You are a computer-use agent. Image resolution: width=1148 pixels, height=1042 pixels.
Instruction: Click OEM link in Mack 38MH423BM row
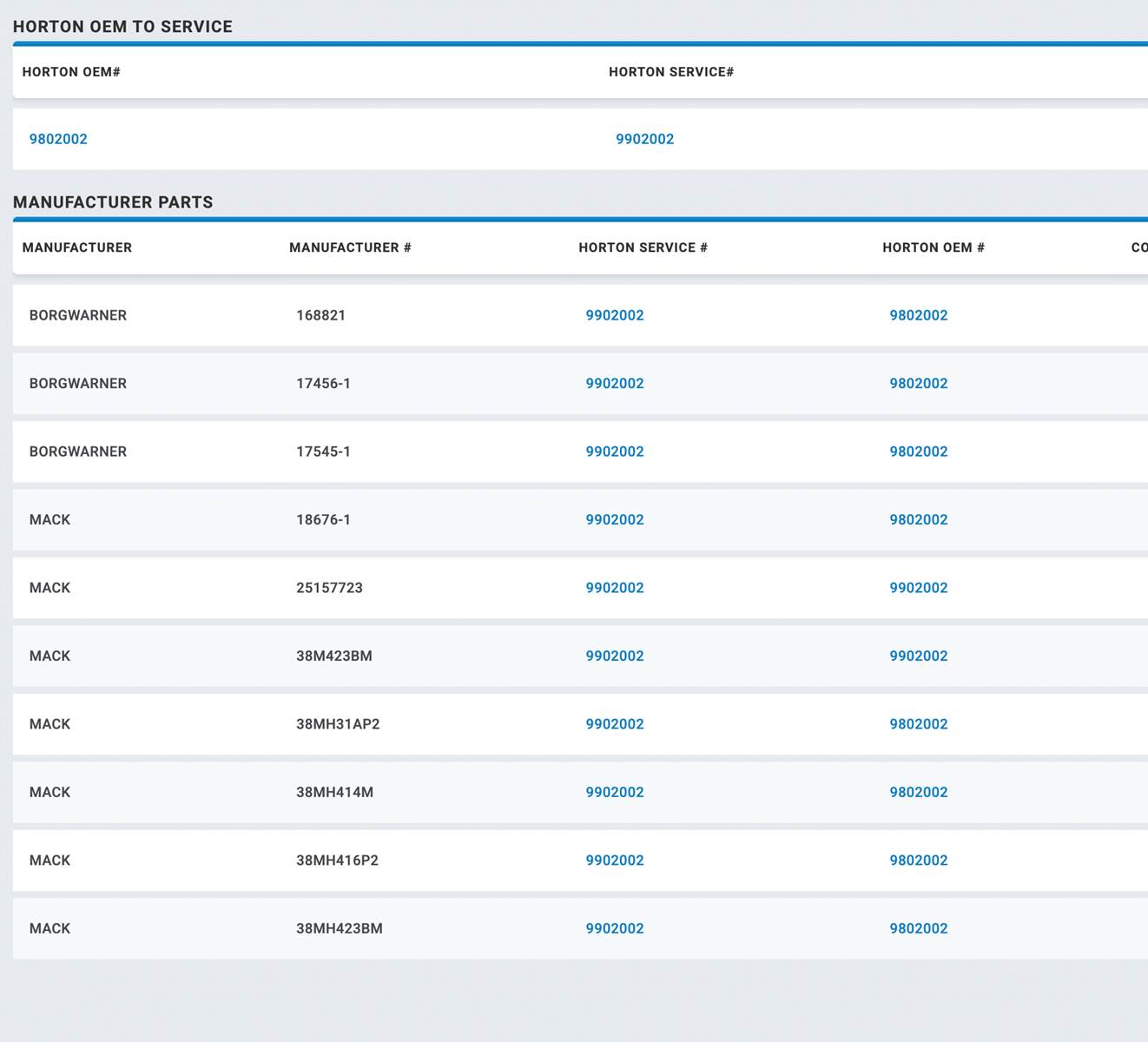coord(918,929)
